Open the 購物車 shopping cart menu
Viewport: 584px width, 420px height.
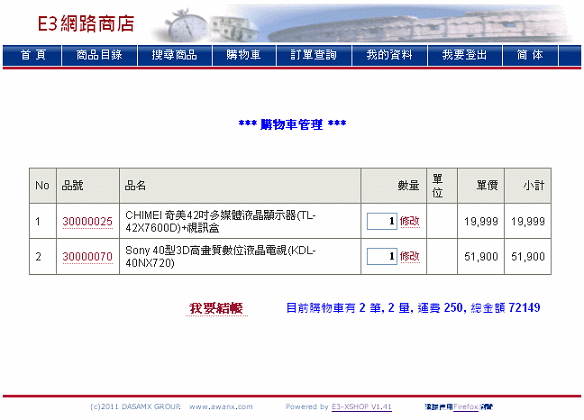[244, 55]
